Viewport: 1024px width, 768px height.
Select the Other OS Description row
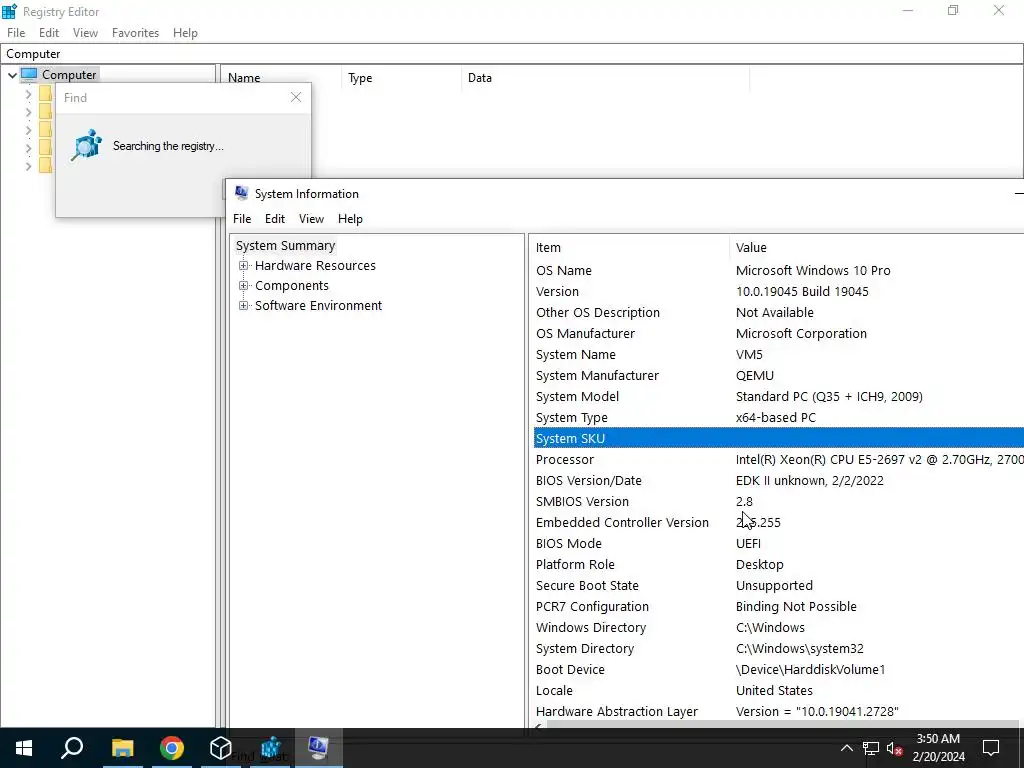[778, 312]
